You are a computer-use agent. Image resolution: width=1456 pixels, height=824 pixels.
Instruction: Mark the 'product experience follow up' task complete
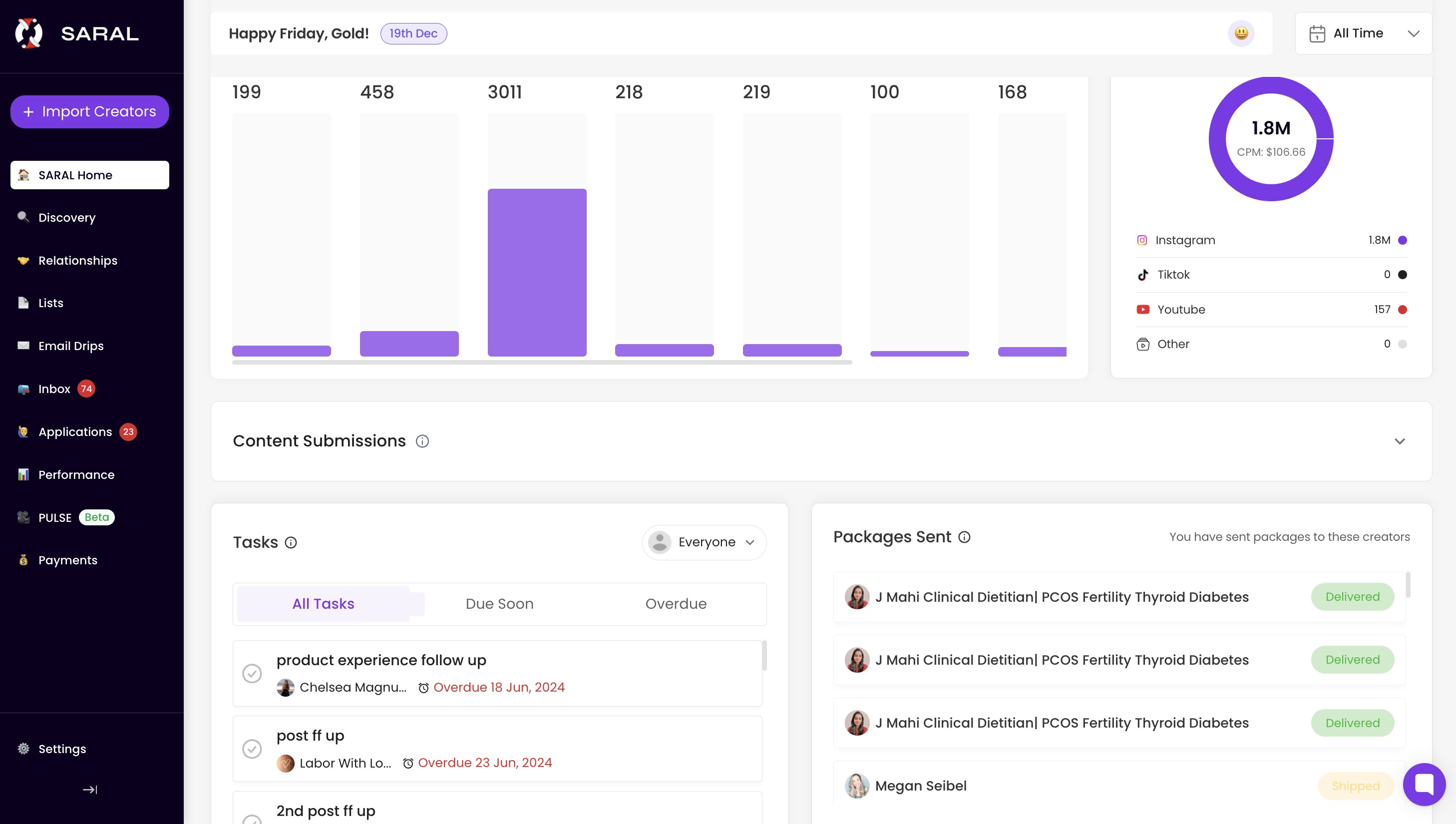coord(252,674)
